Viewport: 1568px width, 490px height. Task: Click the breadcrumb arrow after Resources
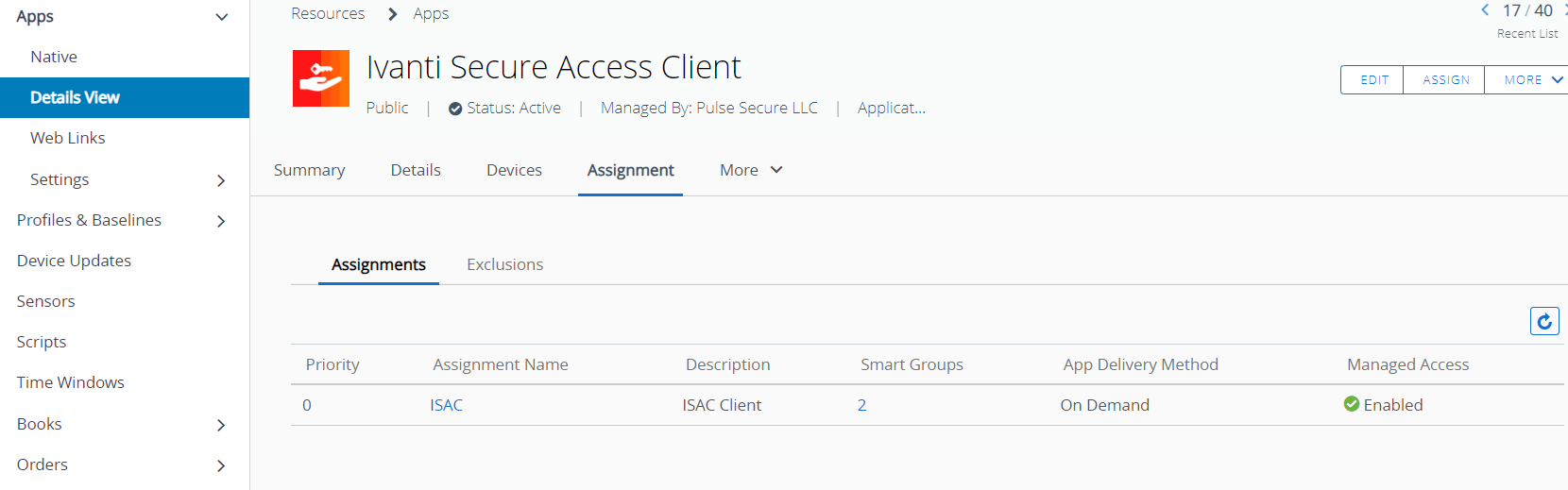393,14
